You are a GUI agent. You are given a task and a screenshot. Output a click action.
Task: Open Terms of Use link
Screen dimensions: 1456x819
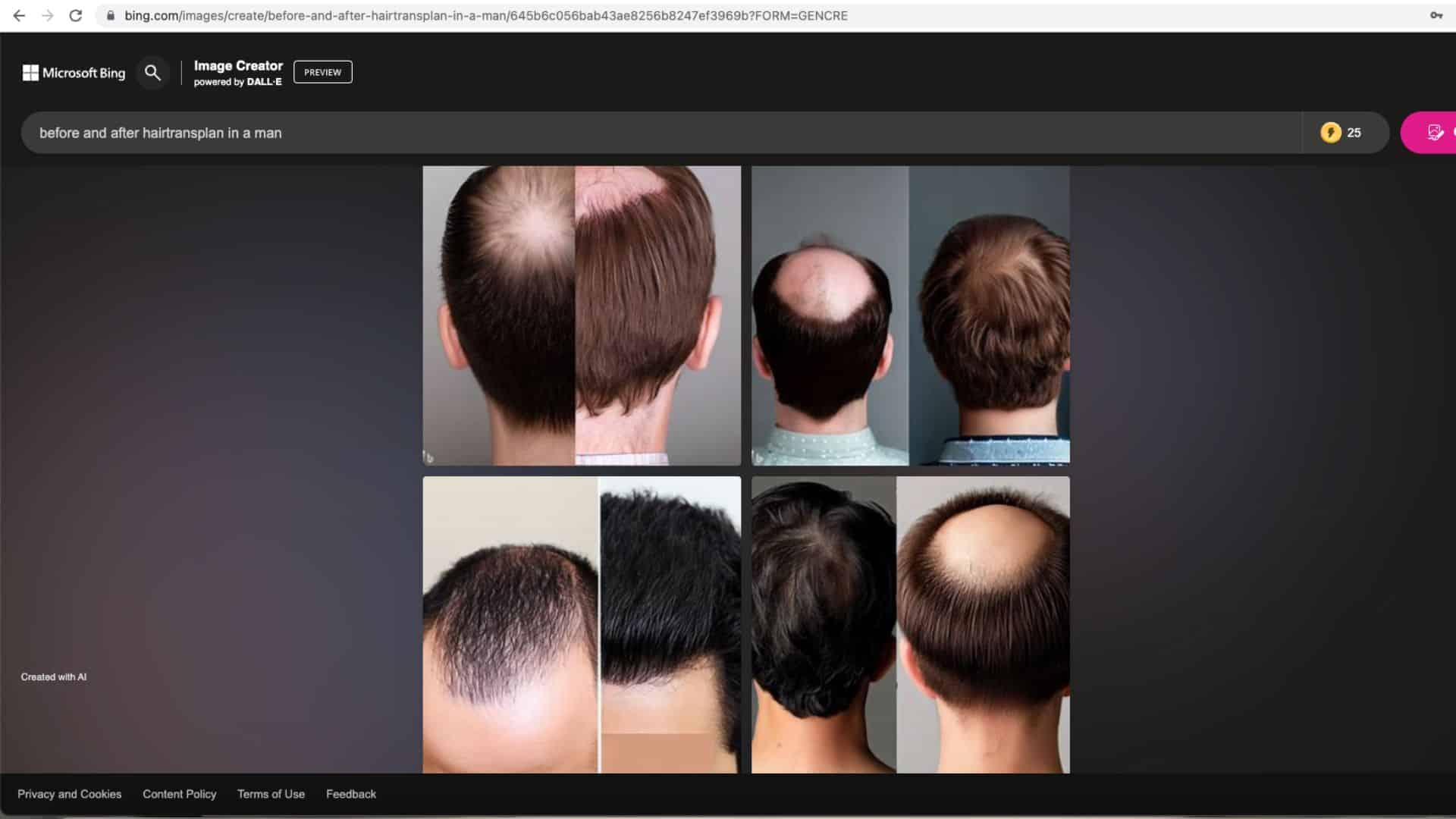(271, 794)
